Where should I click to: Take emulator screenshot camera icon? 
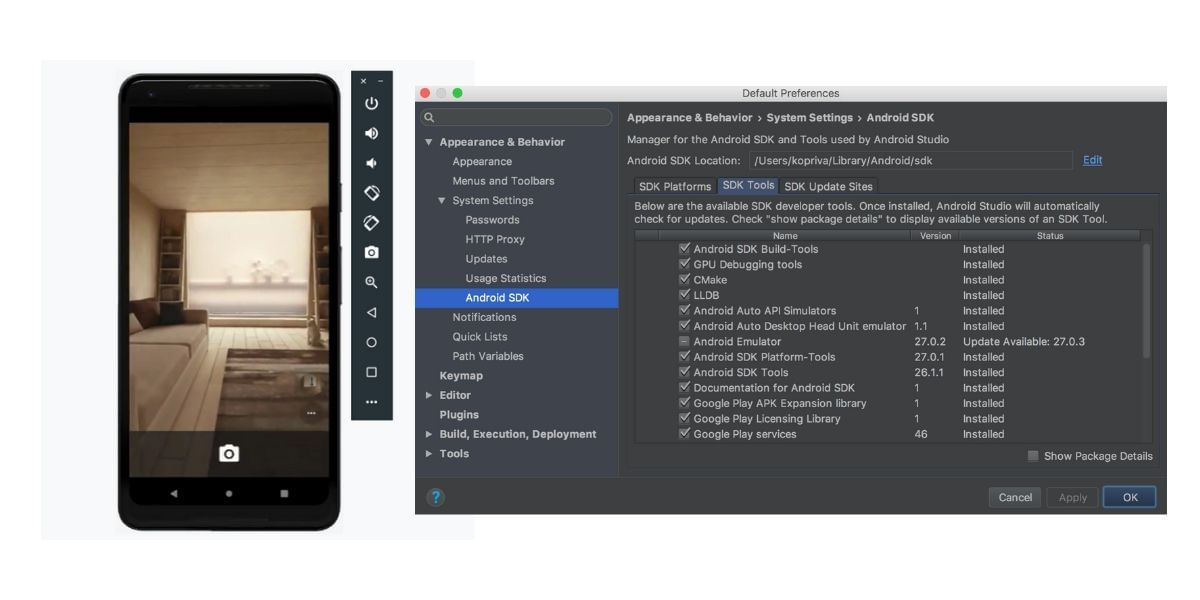pos(372,253)
